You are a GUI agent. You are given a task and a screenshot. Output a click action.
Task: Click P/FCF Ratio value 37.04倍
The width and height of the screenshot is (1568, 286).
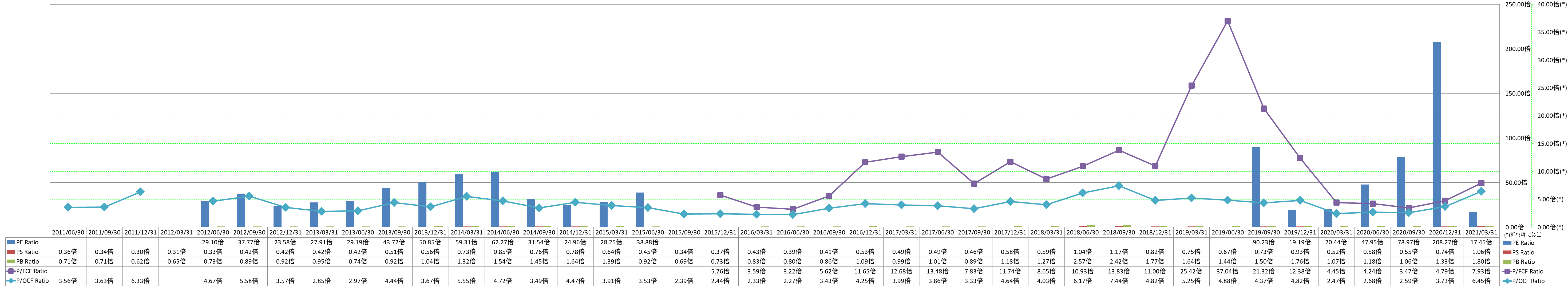point(1228,271)
